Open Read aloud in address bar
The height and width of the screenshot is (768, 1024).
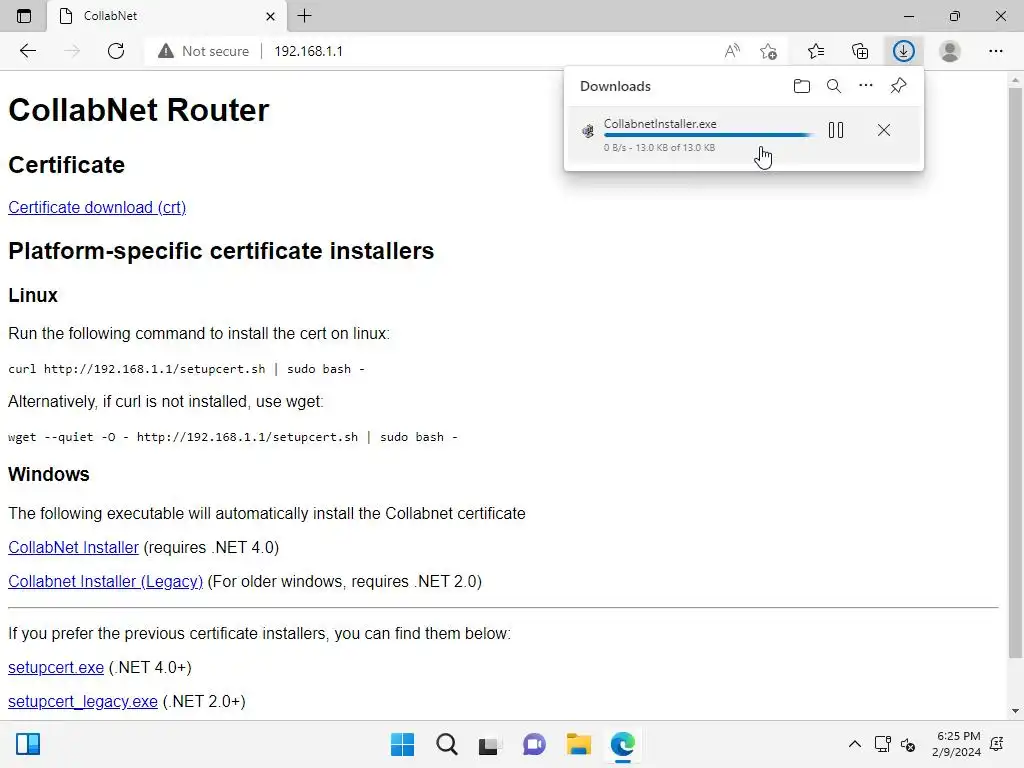pos(732,51)
